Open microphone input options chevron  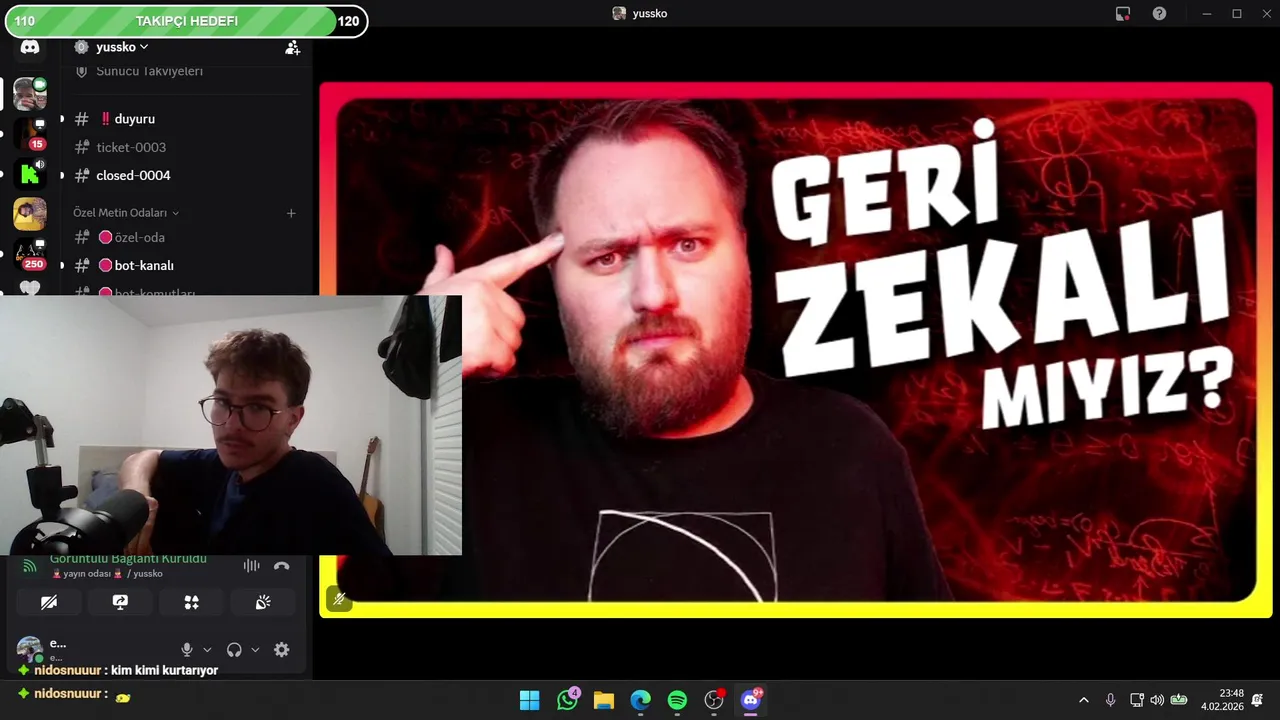[x=207, y=649]
